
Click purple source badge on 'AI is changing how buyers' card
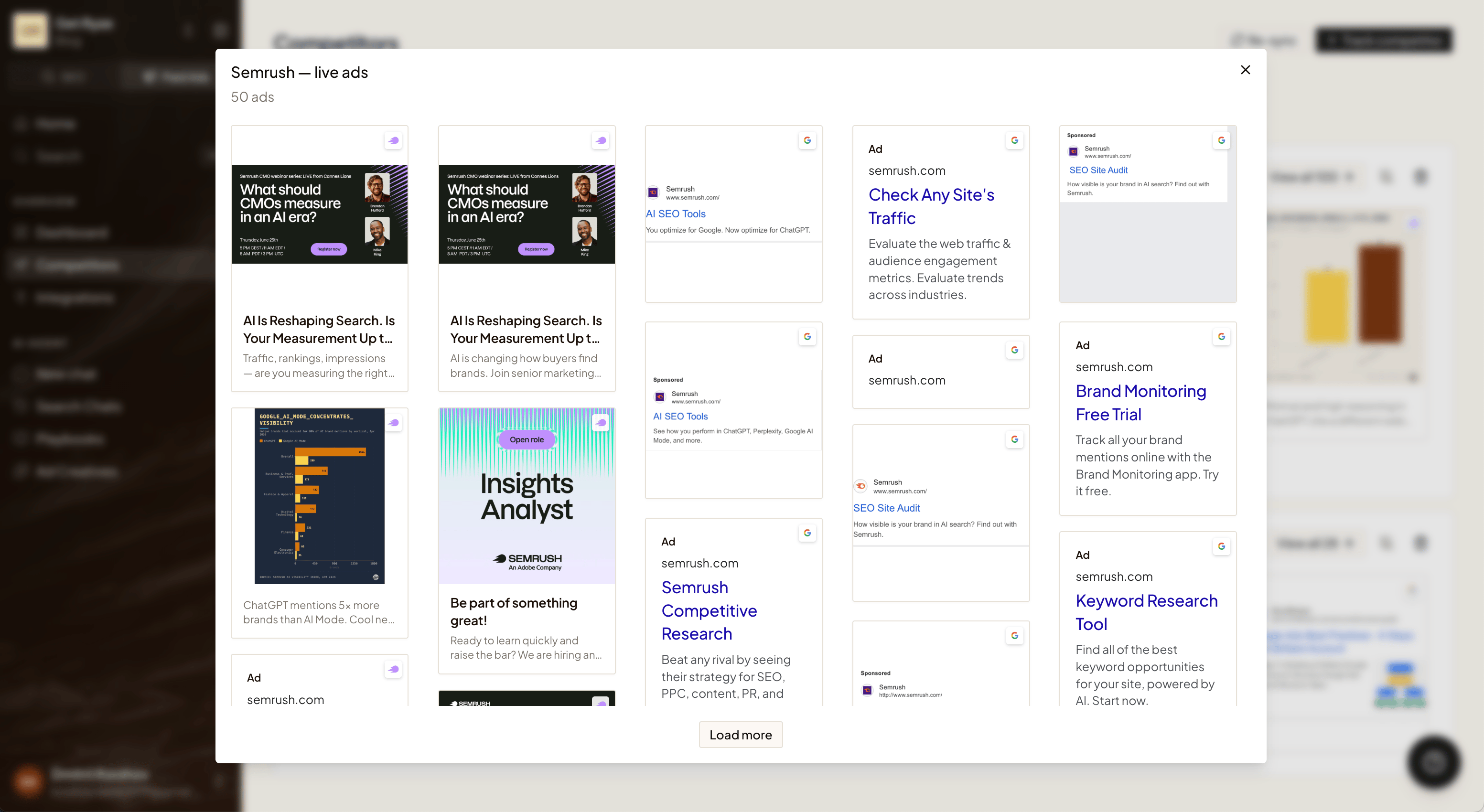[600, 140]
